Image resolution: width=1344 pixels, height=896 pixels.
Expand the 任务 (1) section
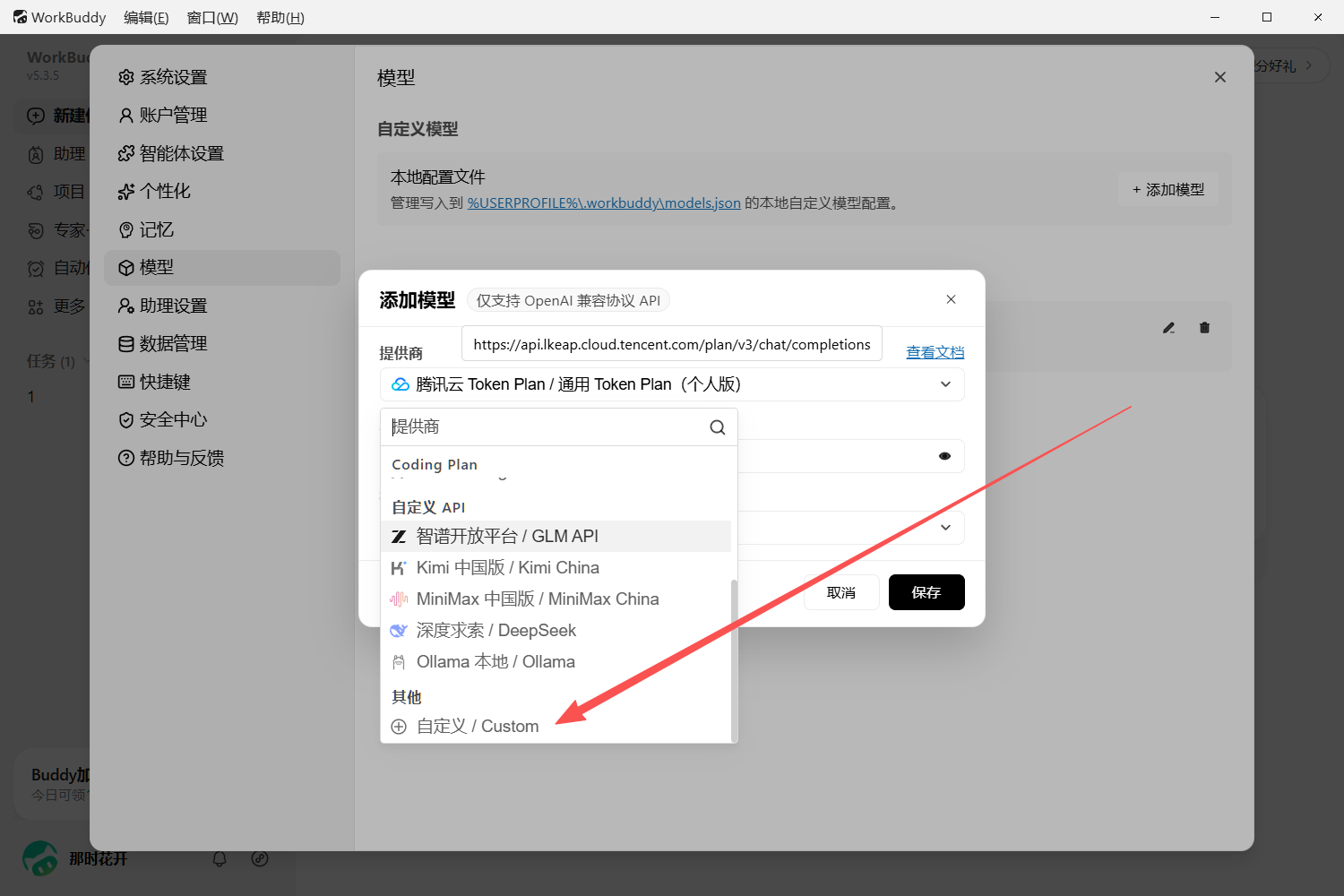(58, 361)
